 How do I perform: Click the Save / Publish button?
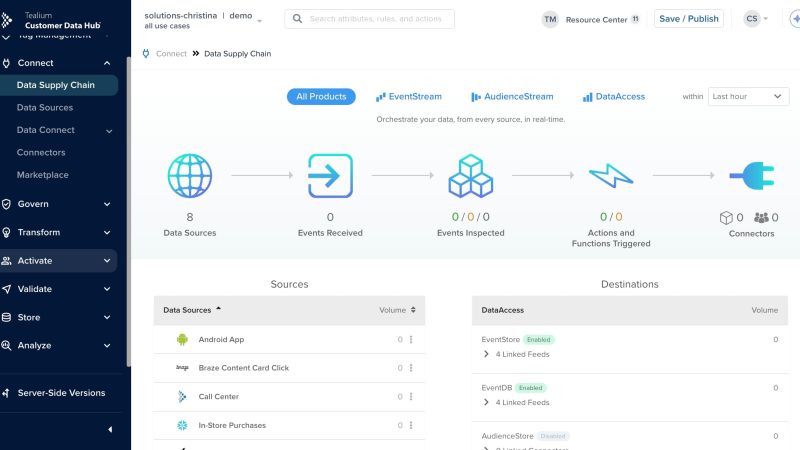point(688,19)
